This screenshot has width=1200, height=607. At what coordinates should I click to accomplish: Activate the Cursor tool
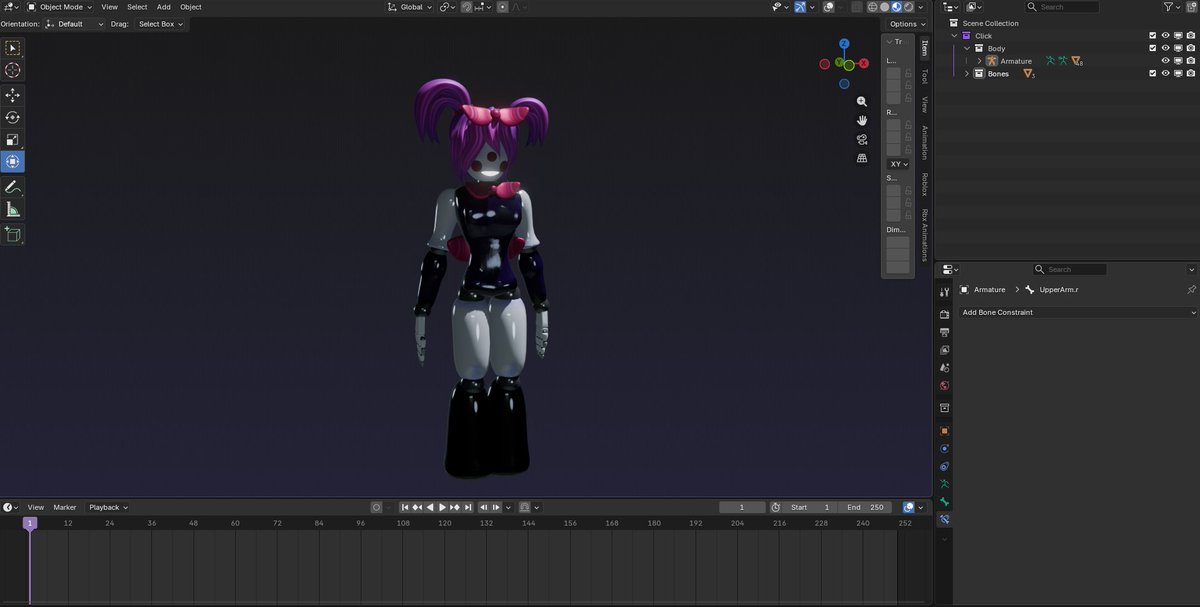12,70
